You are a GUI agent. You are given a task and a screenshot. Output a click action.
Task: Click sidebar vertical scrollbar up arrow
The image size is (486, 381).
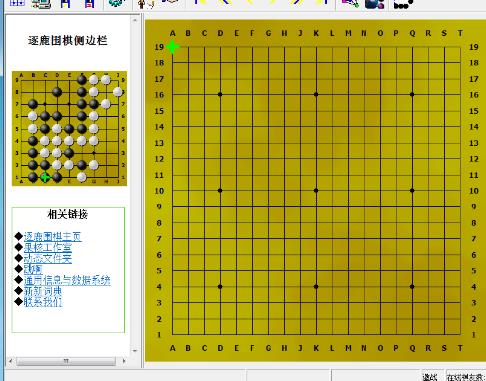point(135,20)
